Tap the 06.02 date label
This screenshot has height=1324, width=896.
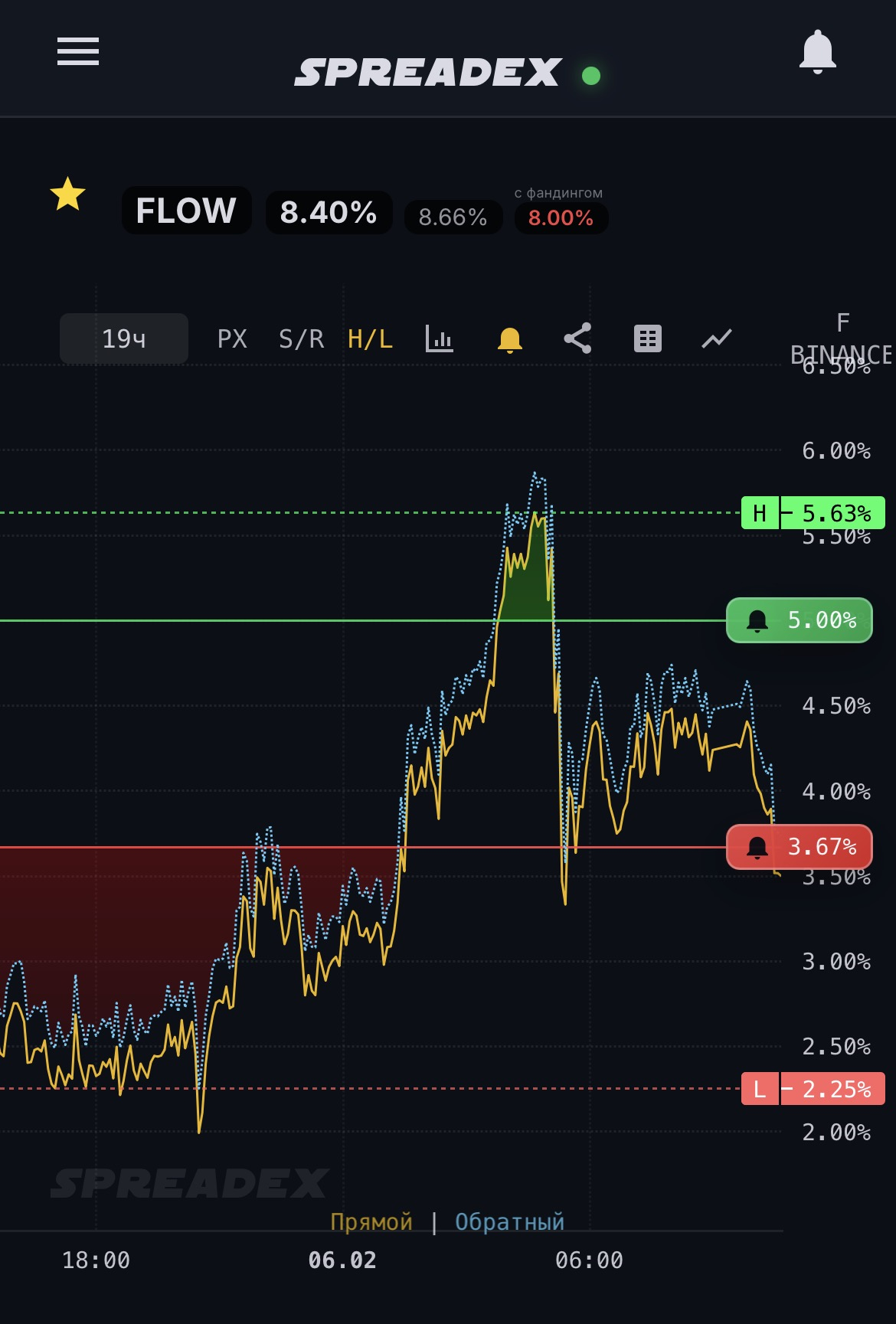(342, 1260)
